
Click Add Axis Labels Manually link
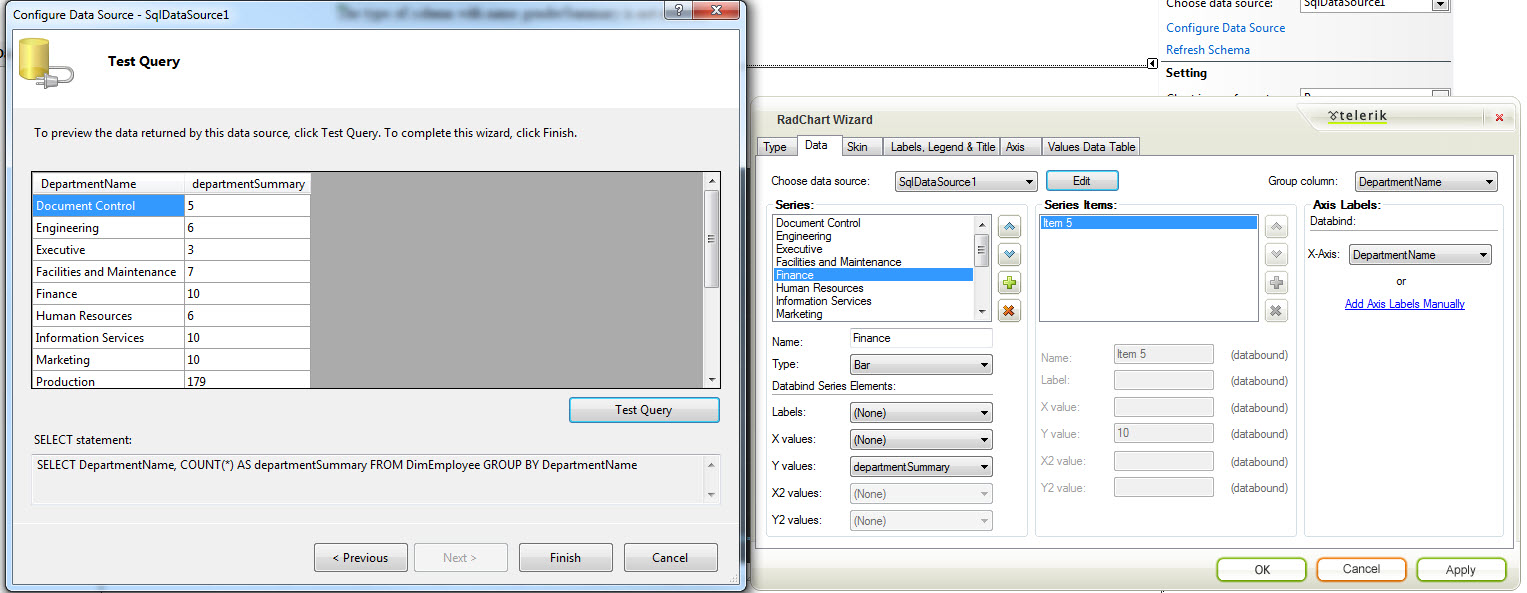coord(1404,304)
